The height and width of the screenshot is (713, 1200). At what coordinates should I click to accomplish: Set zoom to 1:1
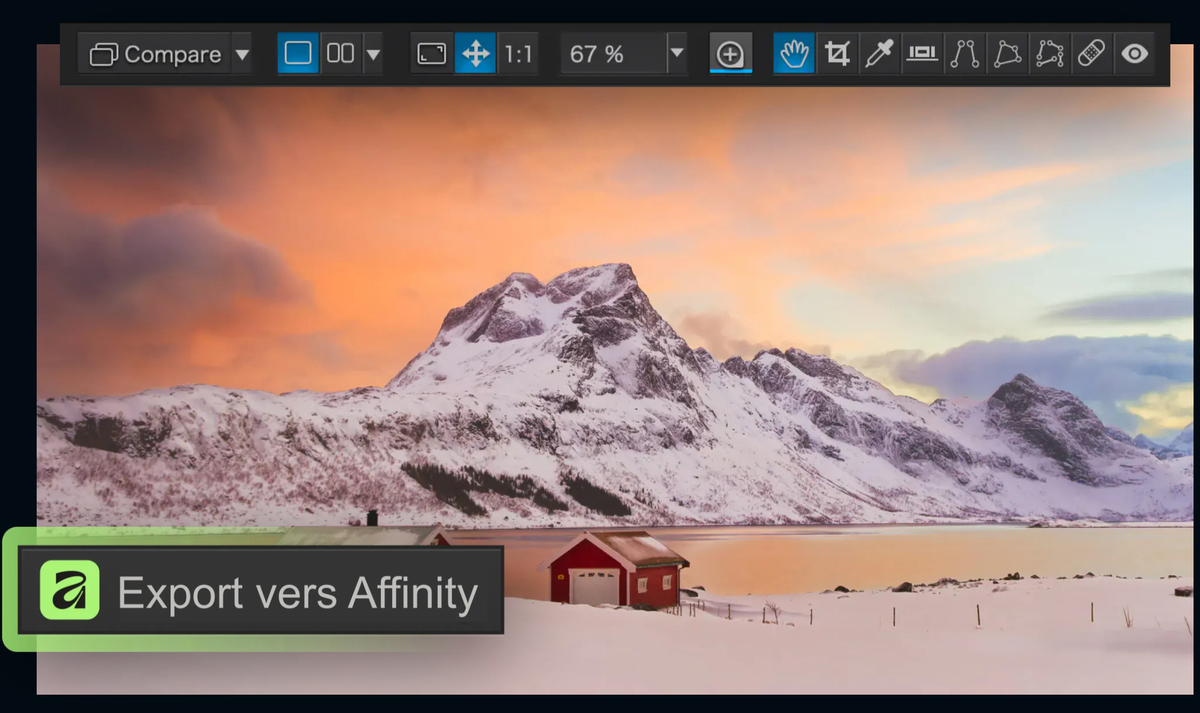[518, 54]
